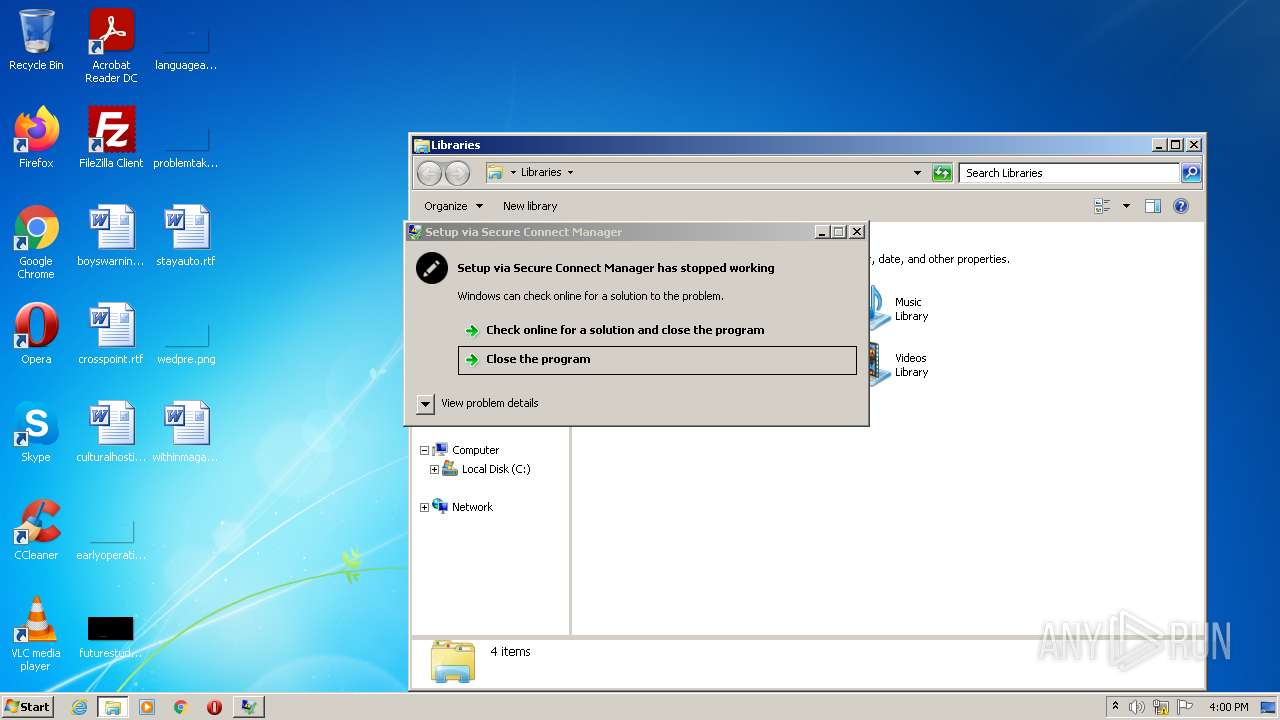Select boyswarnin rtf document icon
This screenshot has height=720, width=1280.
(x=111, y=236)
